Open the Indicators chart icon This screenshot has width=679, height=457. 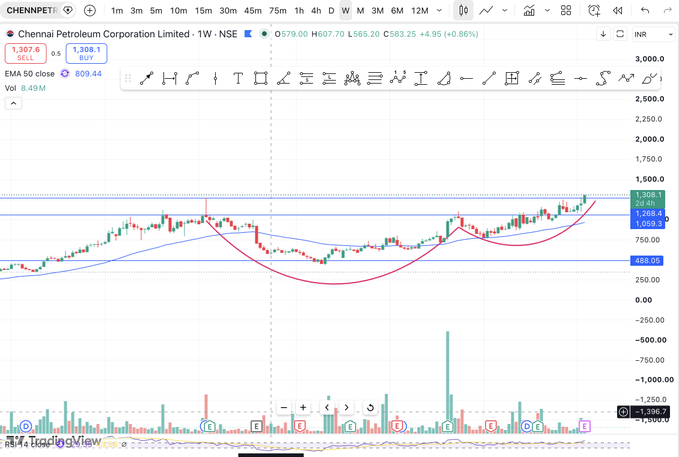pos(529,10)
